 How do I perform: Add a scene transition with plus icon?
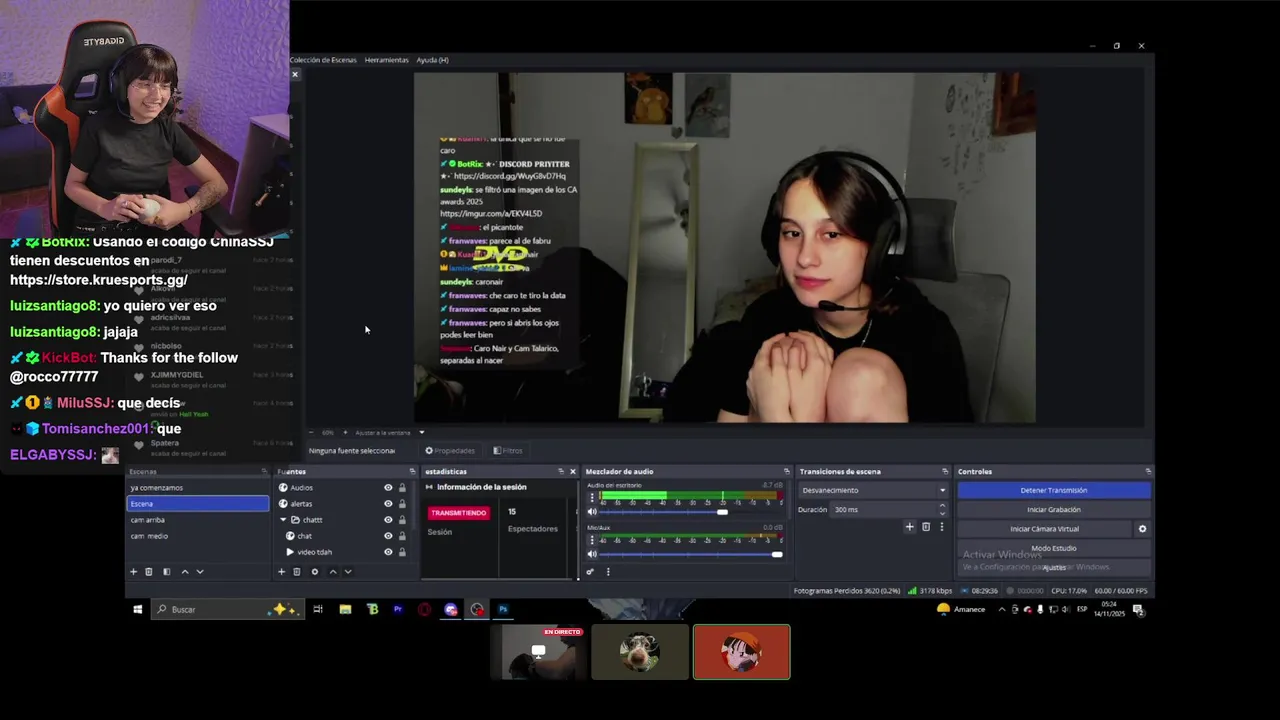pyautogui.click(x=909, y=527)
